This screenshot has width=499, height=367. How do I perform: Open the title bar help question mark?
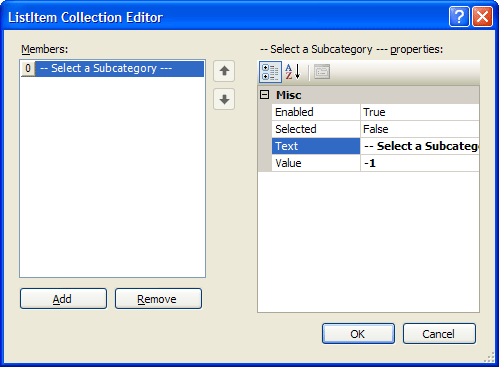tap(459, 17)
